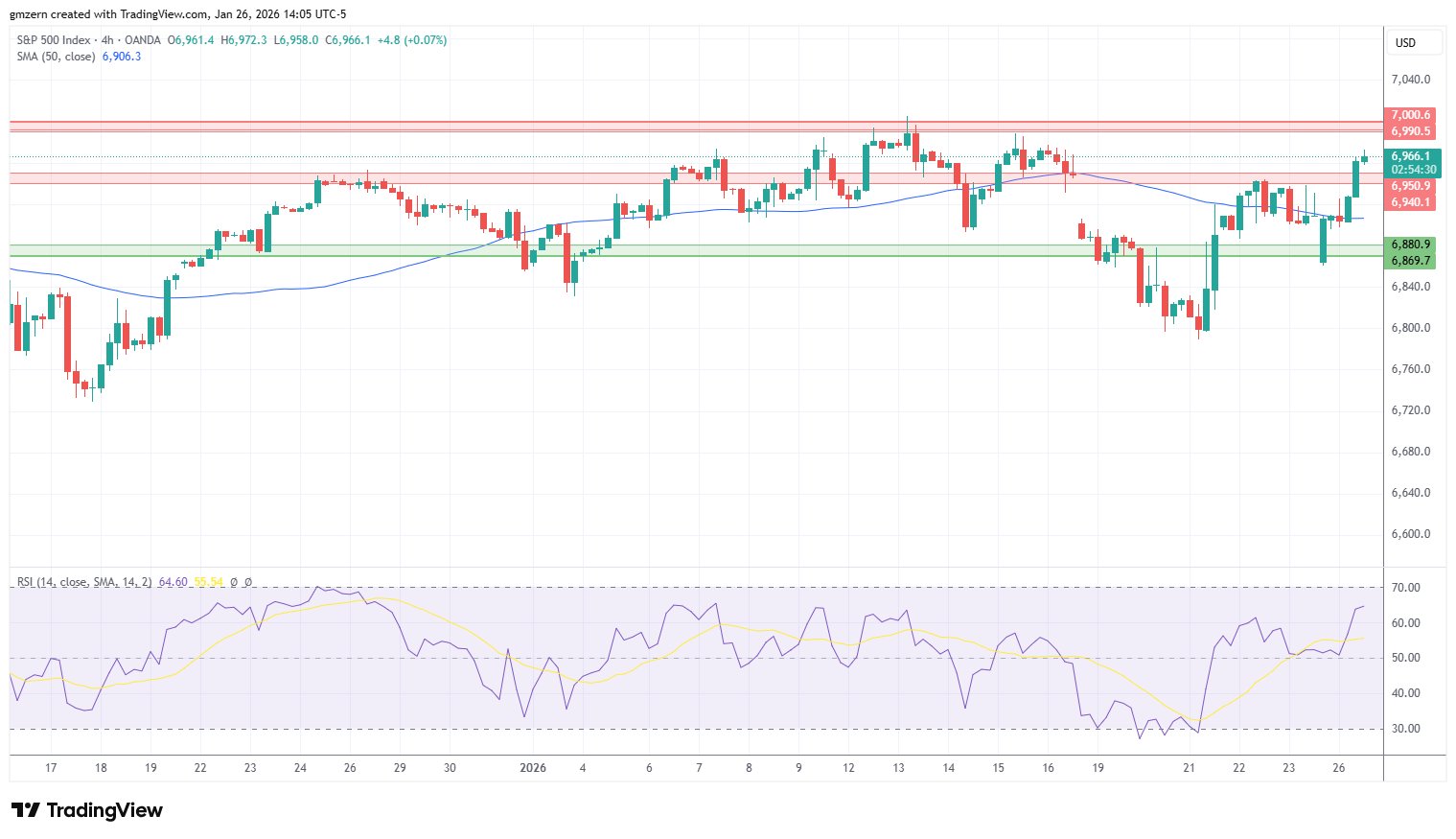
Task: Click the close price value C6,966.1
Action: [348, 40]
